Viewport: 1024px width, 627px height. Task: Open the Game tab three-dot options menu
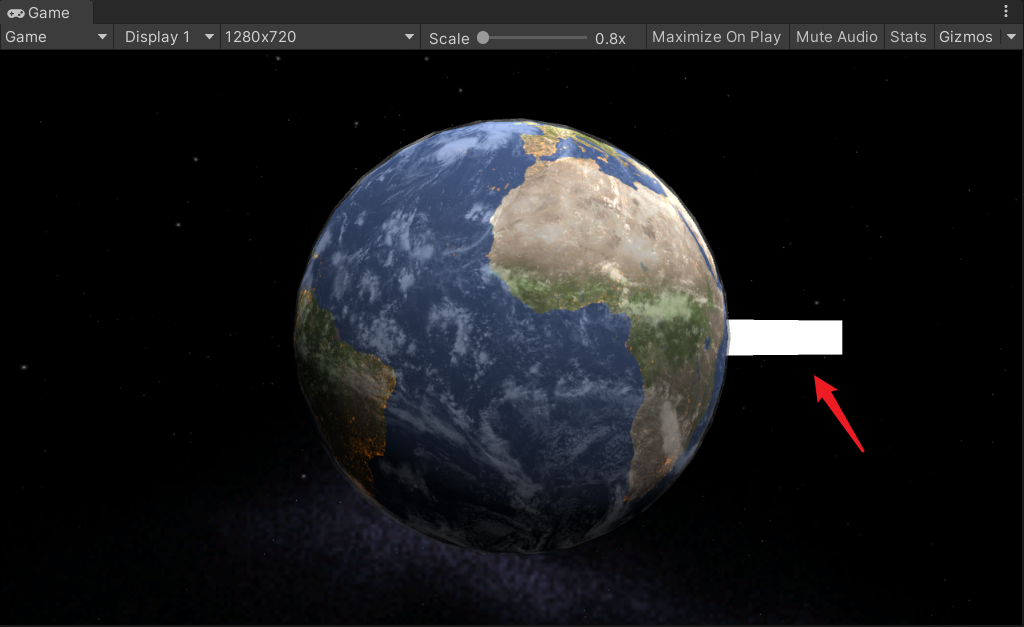pyautogui.click(x=1006, y=11)
